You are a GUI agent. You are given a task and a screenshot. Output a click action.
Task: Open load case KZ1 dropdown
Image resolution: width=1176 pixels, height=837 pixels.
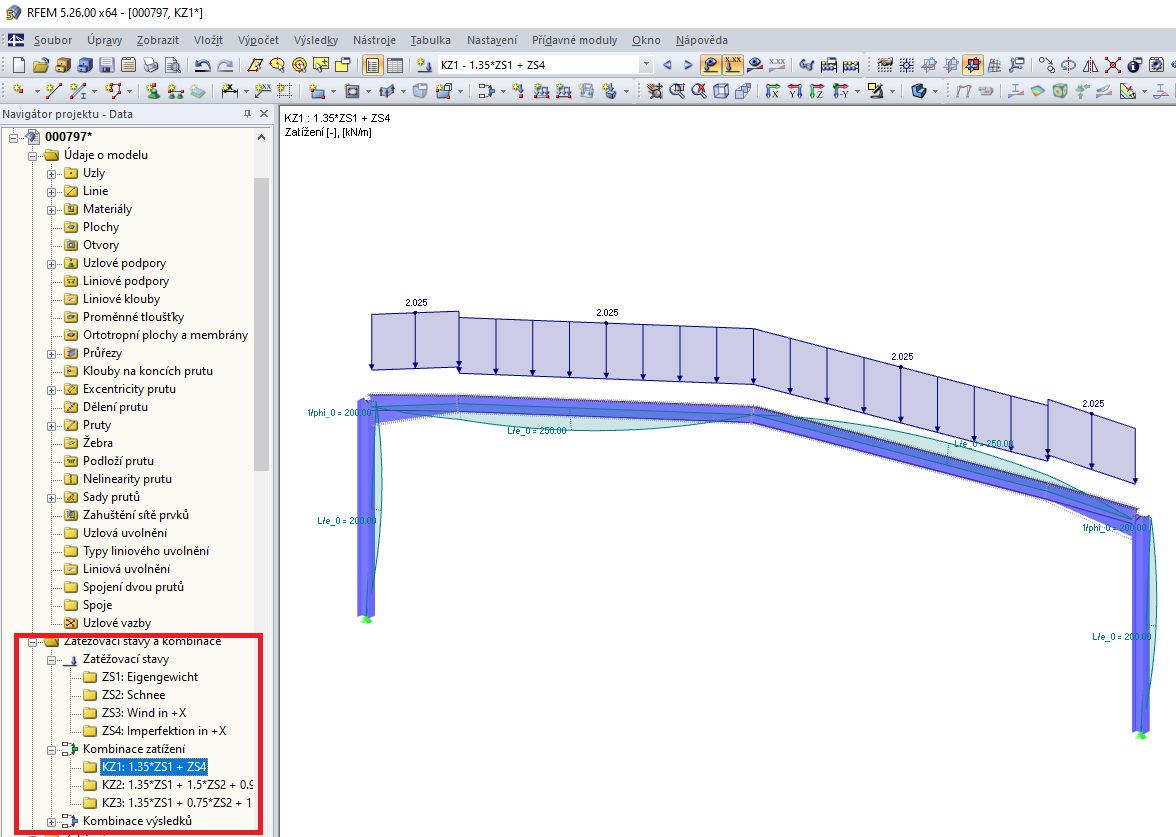click(646, 65)
